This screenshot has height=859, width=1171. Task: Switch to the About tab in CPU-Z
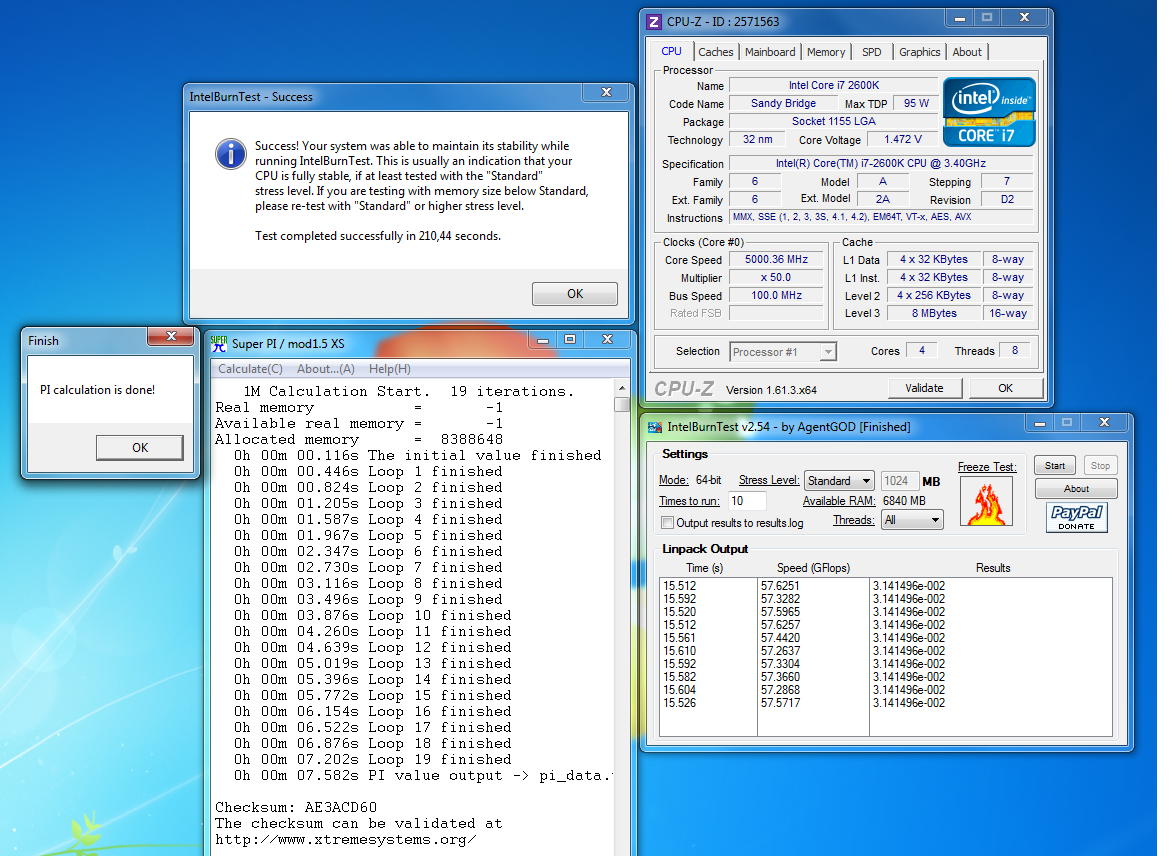(x=967, y=52)
